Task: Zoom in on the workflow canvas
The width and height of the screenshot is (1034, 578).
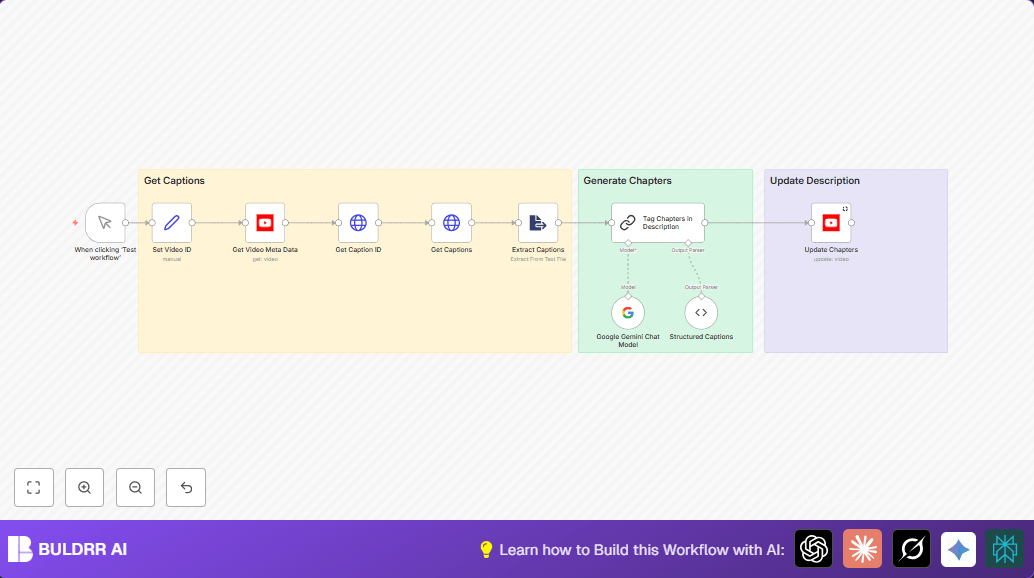Action: [x=84, y=488]
